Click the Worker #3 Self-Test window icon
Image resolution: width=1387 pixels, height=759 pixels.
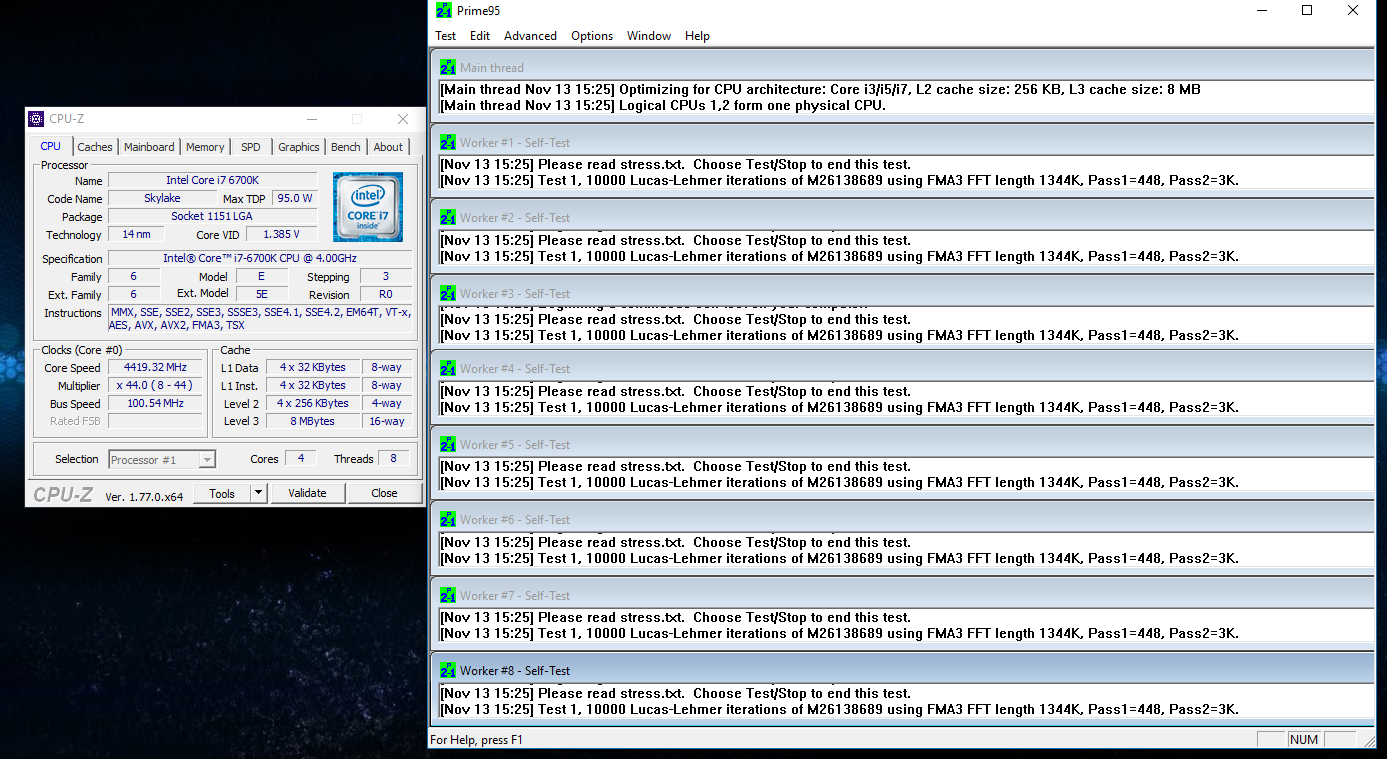pyautogui.click(x=448, y=294)
